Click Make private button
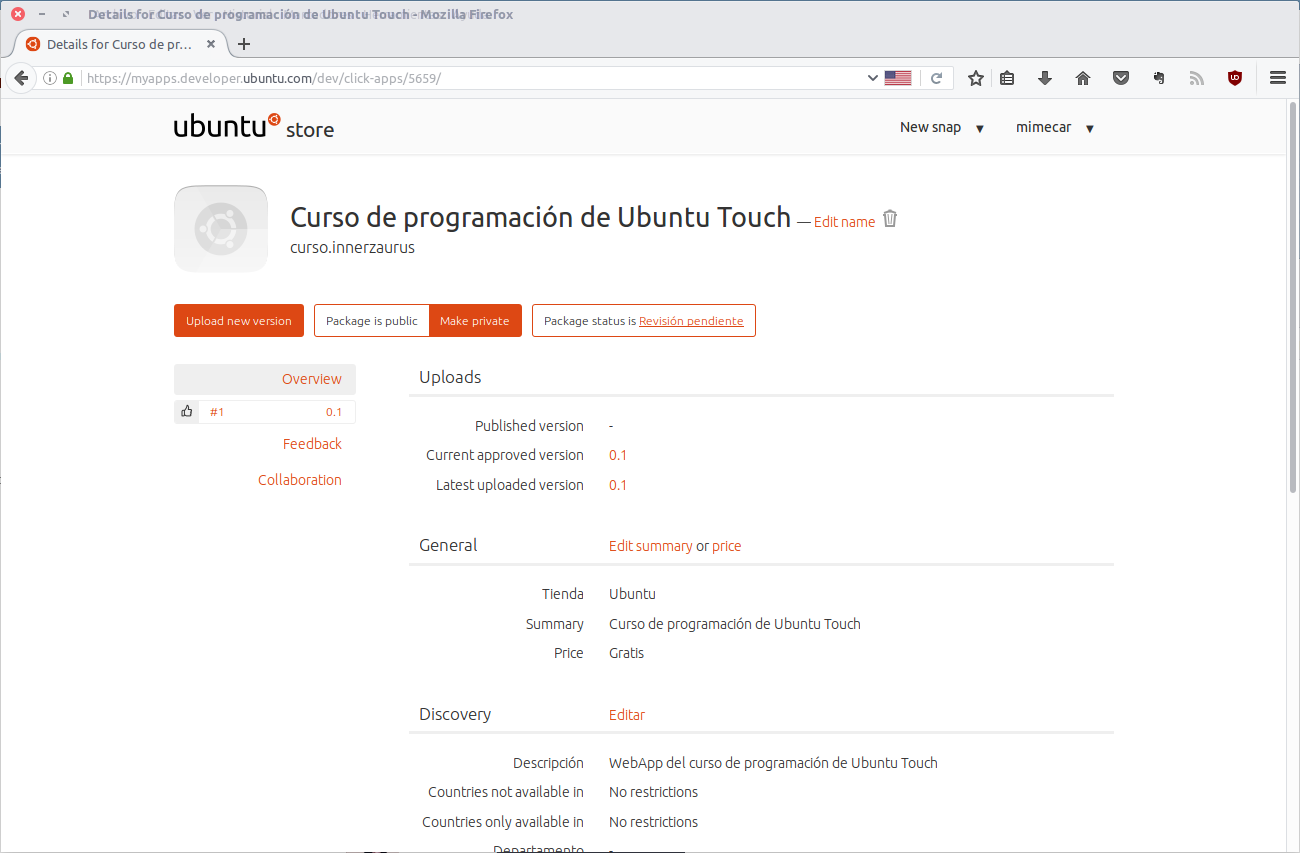1300x853 pixels. click(x=475, y=321)
